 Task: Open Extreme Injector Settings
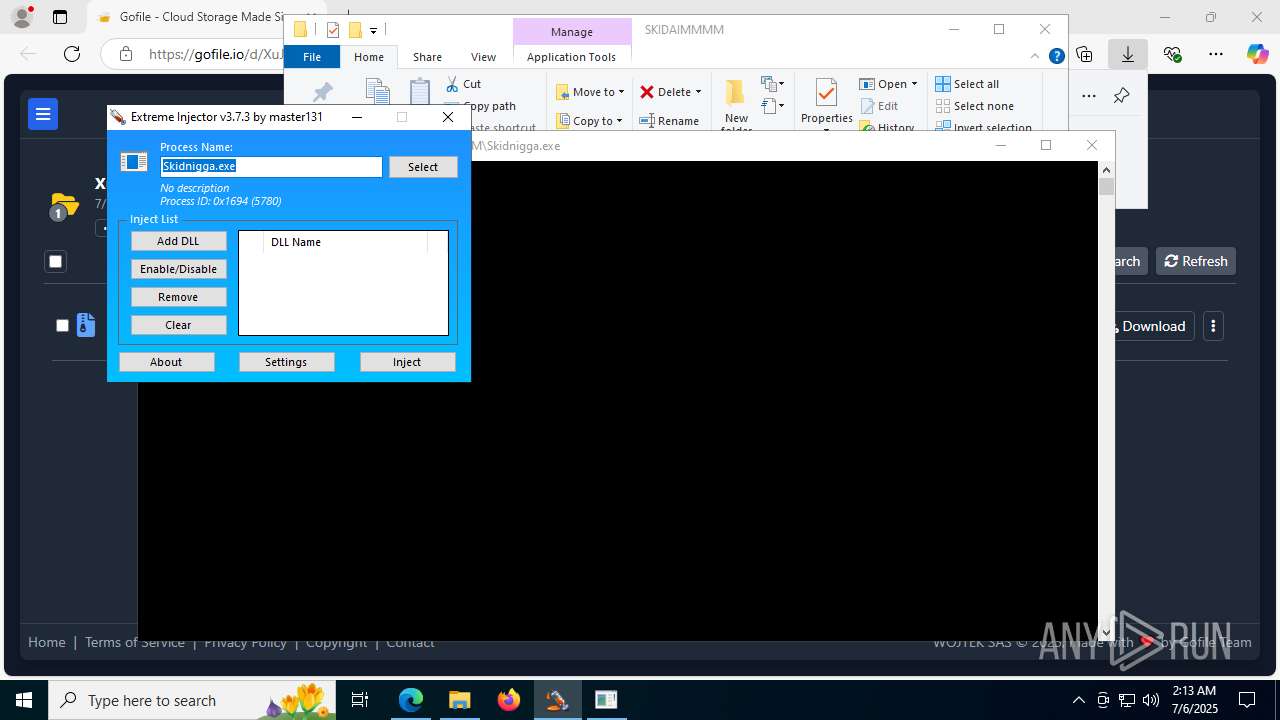286,362
